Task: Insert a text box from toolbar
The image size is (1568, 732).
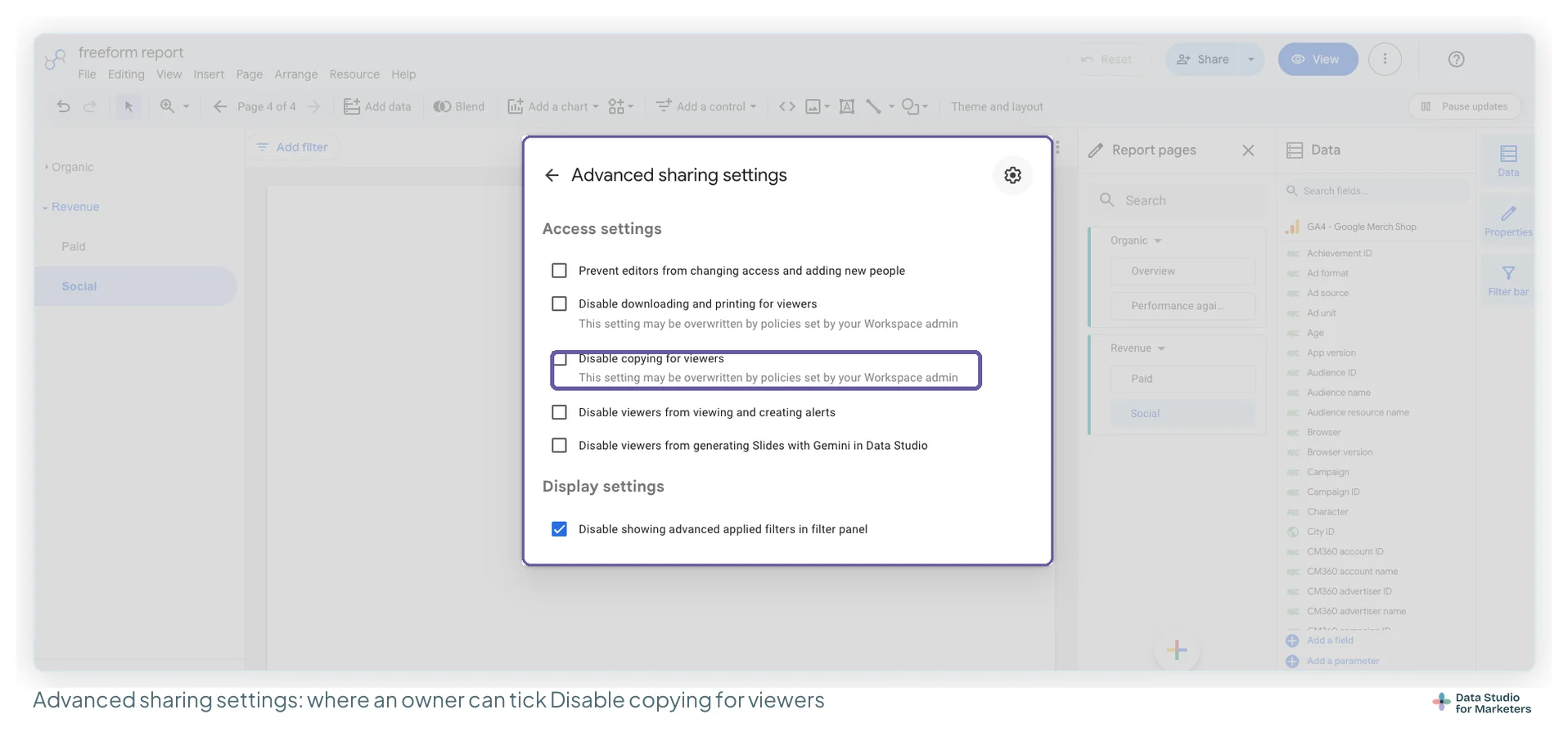Action: (847, 106)
